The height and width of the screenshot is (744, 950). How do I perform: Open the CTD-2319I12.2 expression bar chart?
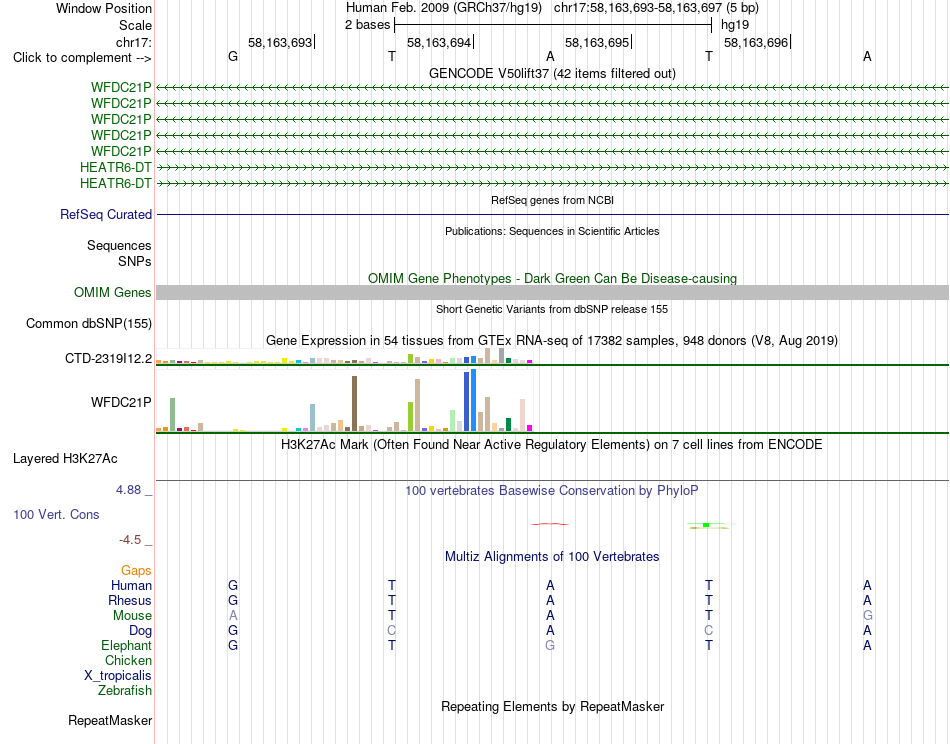click(x=344, y=357)
